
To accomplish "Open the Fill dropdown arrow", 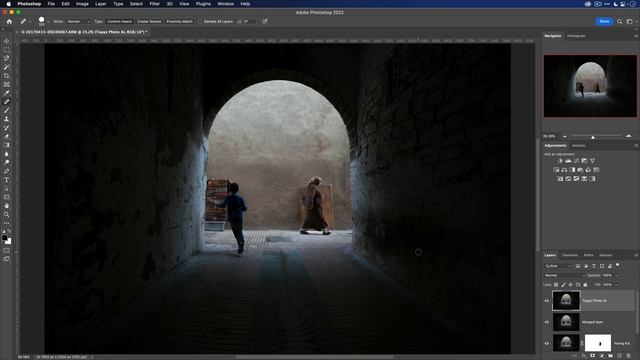I will click(x=616, y=284).
